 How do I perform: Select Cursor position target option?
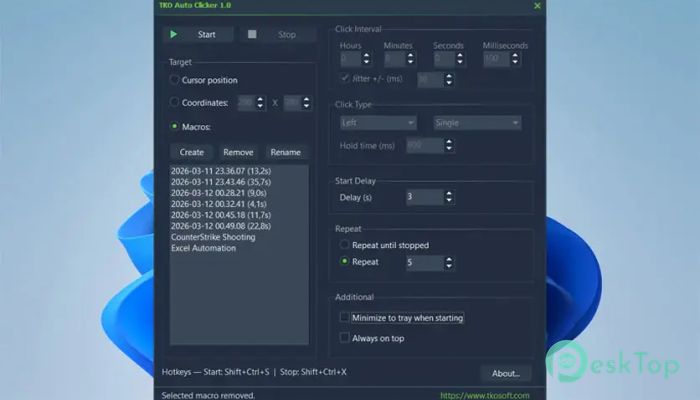174,80
